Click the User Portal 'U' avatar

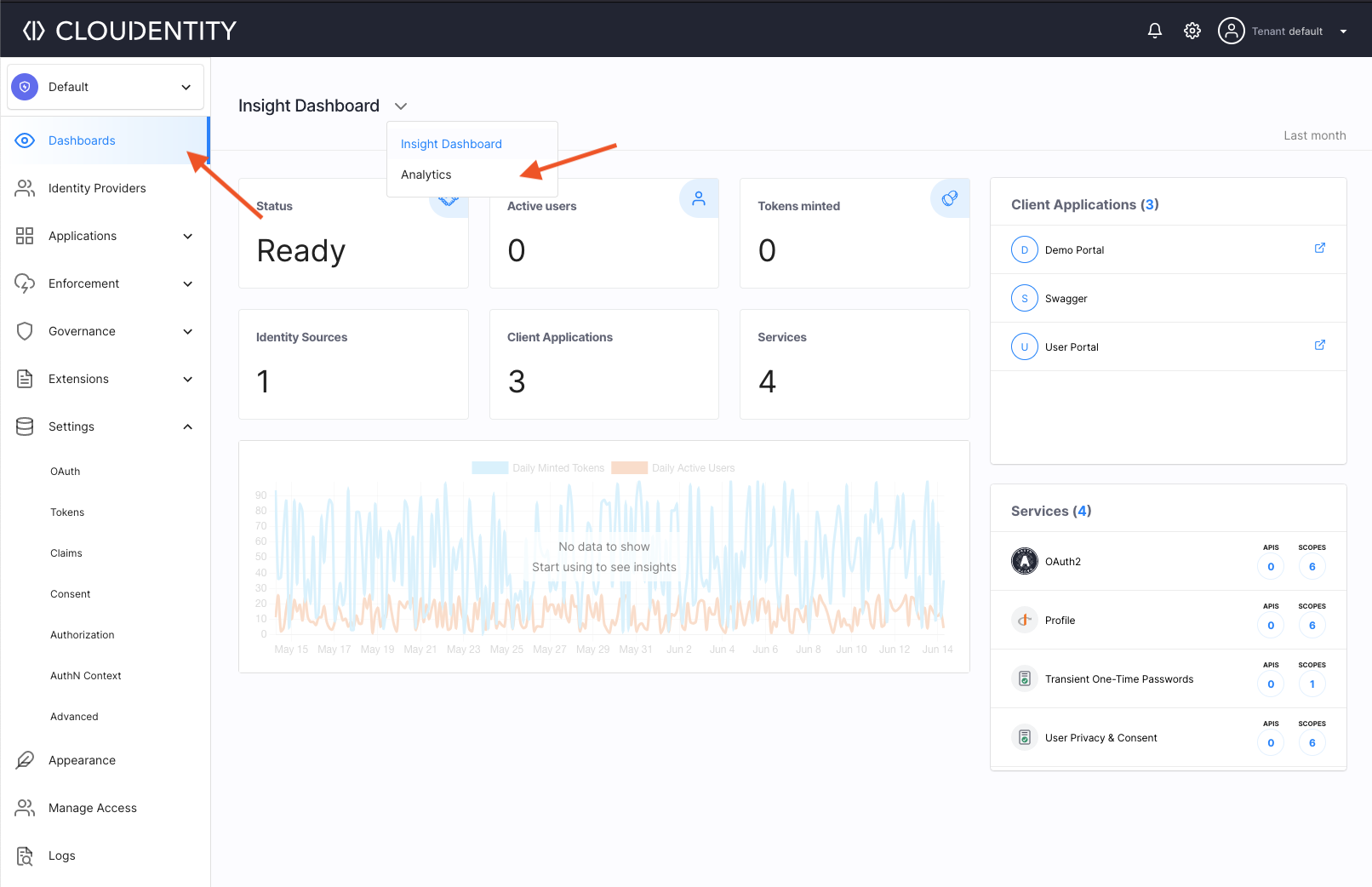1025,346
